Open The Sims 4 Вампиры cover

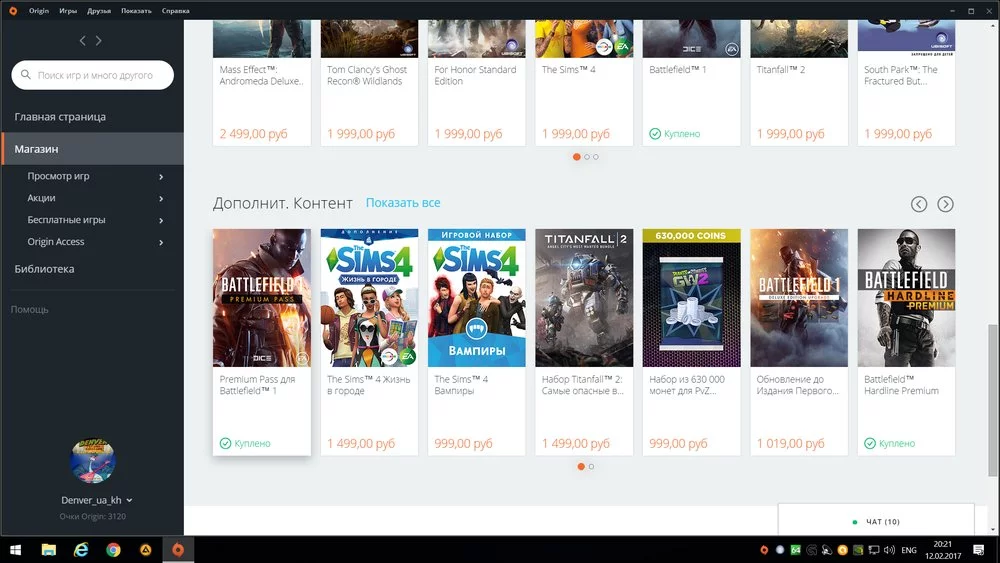tap(476, 298)
